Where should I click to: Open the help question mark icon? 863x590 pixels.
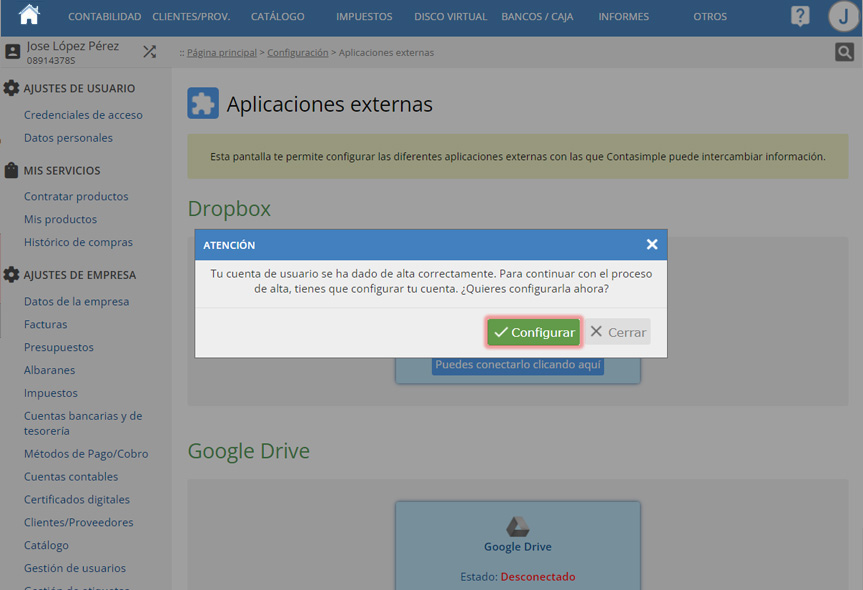tap(800, 16)
